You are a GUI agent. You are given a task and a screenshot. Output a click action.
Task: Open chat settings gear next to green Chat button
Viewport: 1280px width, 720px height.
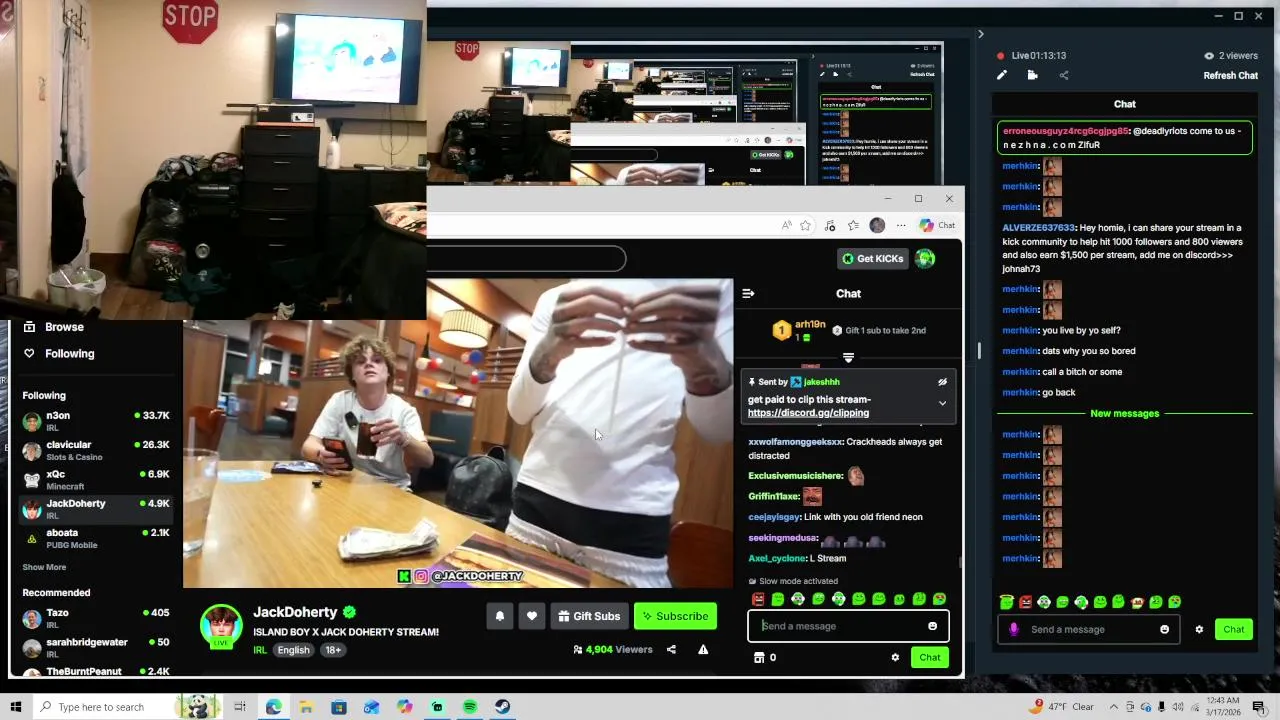[x=895, y=657]
